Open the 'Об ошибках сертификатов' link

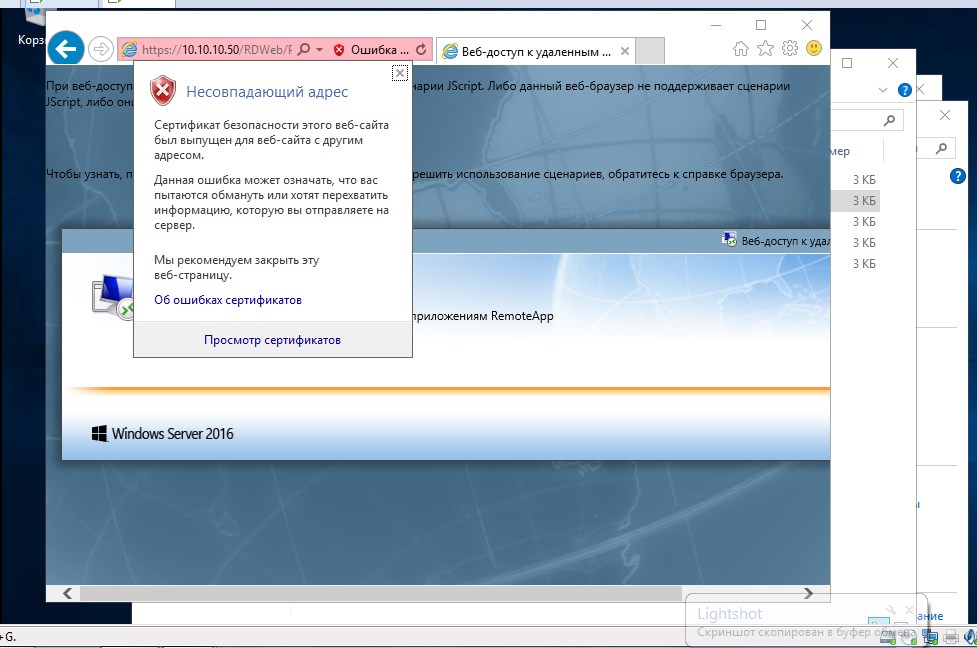pos(228,300)
